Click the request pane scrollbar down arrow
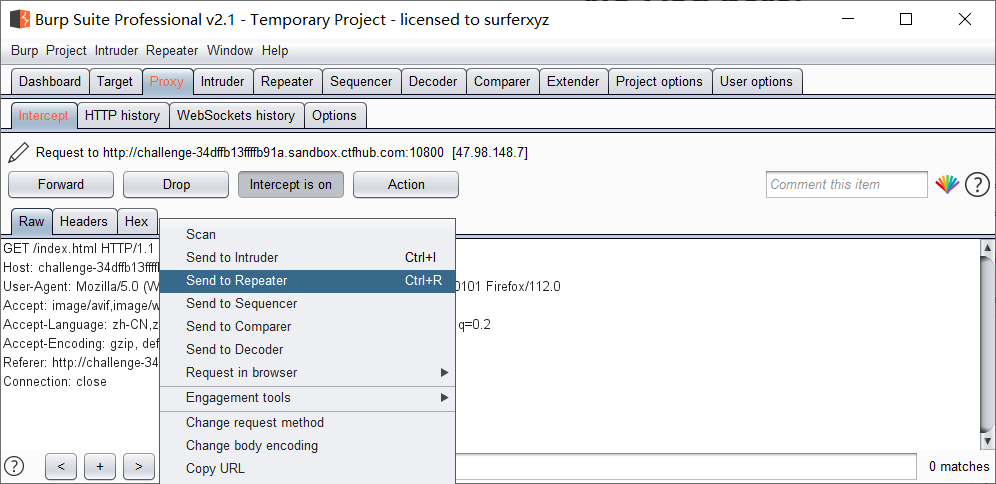Image resolution: width=996 pixels, height=484 pixels. [987, 441]
